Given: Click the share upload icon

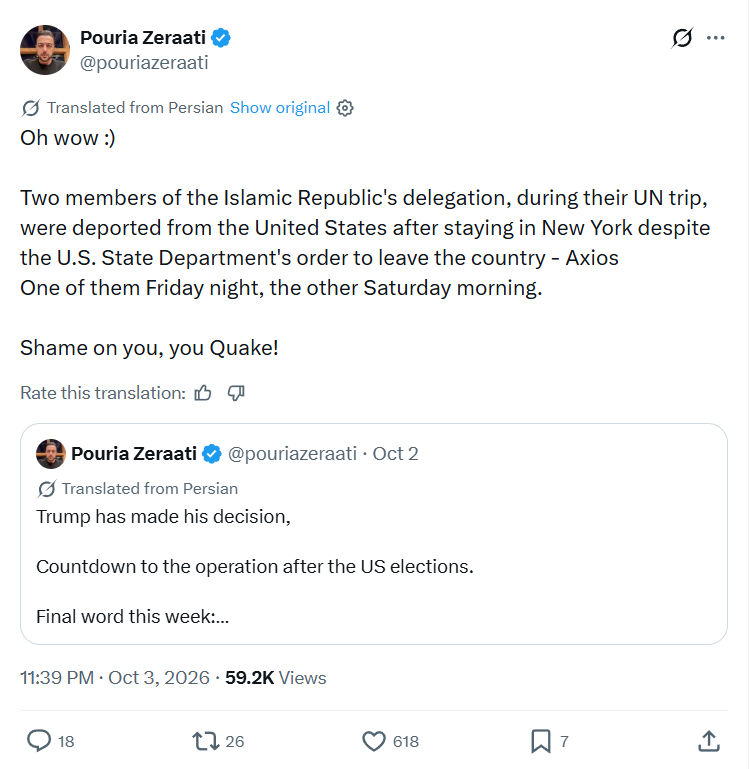Looking at the screenshot, I should 708,741.
